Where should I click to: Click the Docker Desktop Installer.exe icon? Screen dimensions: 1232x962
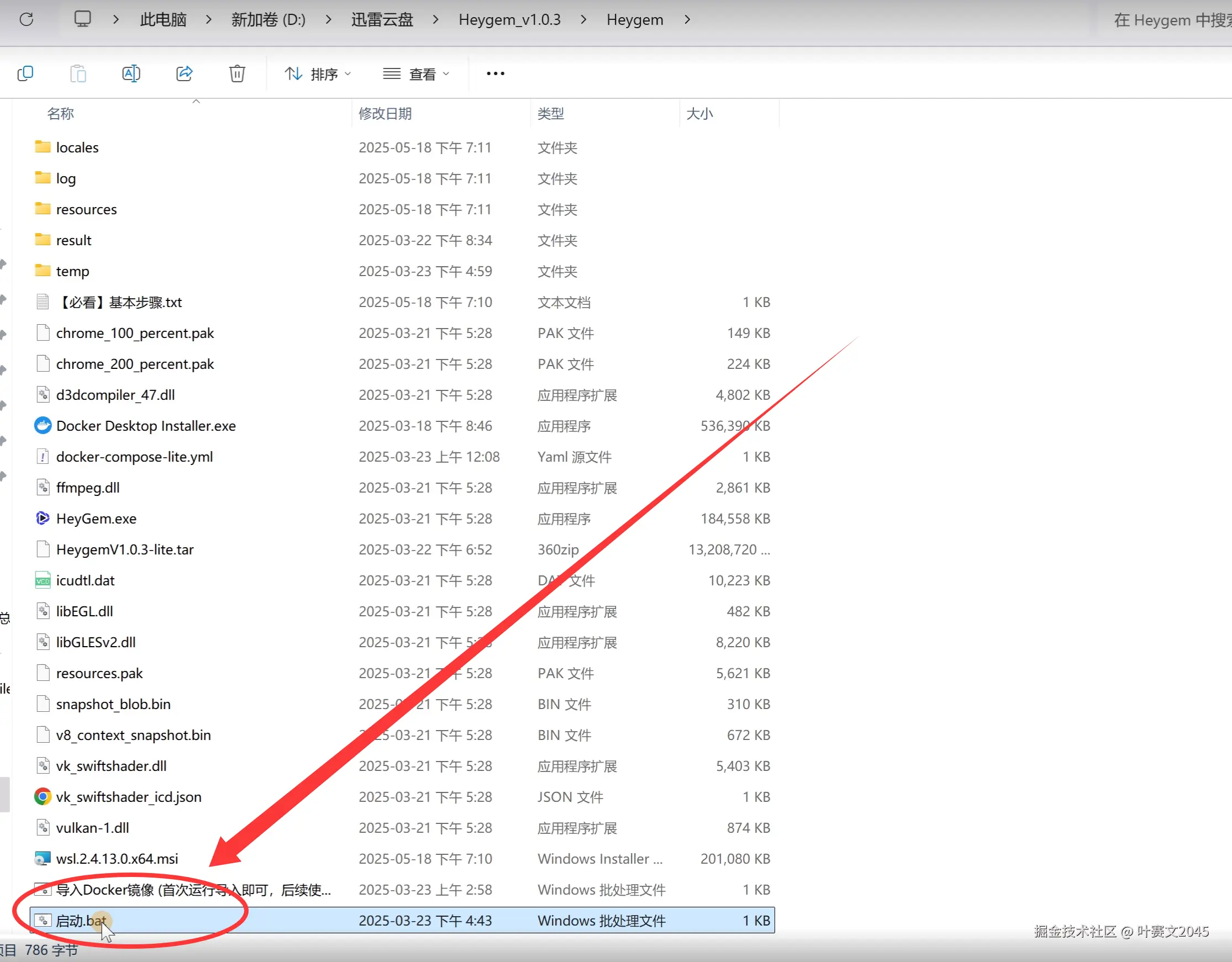(x=43, y=426)
